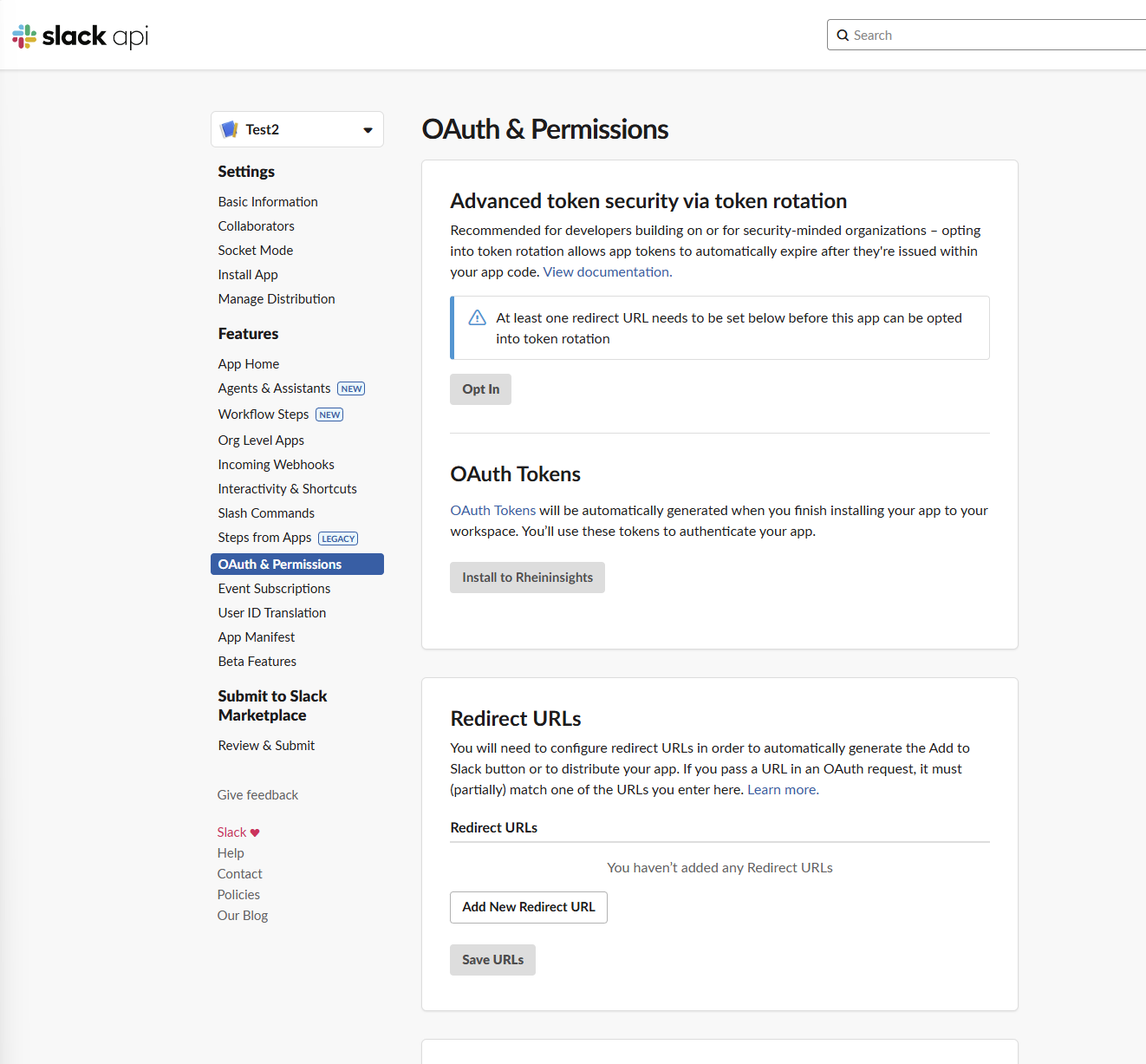Click 'You haven't added any Redirect URLs' text
This screenshot has width=1146, height=1064.
pyautogui.click(x=720, y=868)
